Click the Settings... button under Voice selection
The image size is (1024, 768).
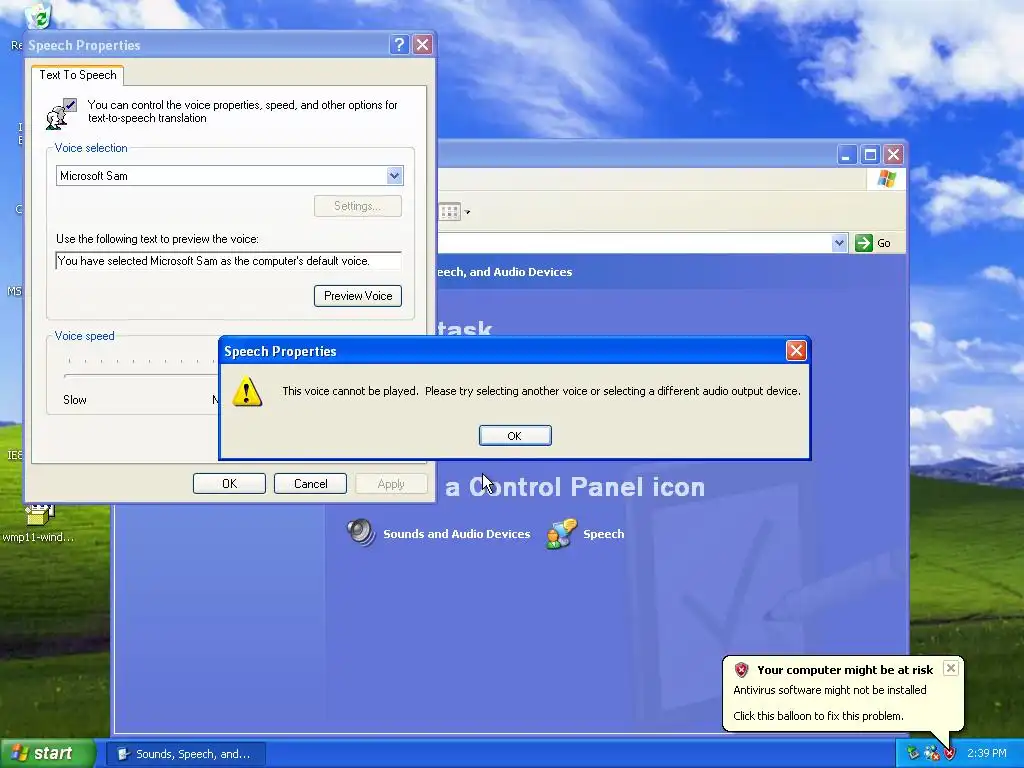[357, 206]
